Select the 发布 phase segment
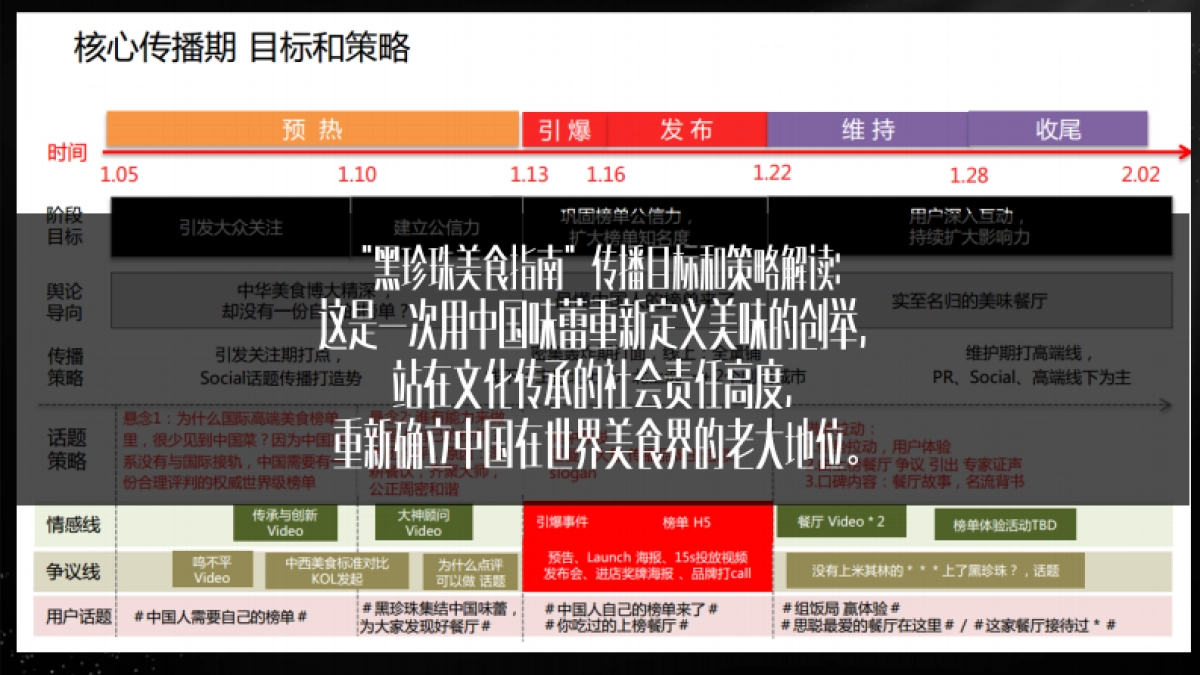 pos(688,130)
